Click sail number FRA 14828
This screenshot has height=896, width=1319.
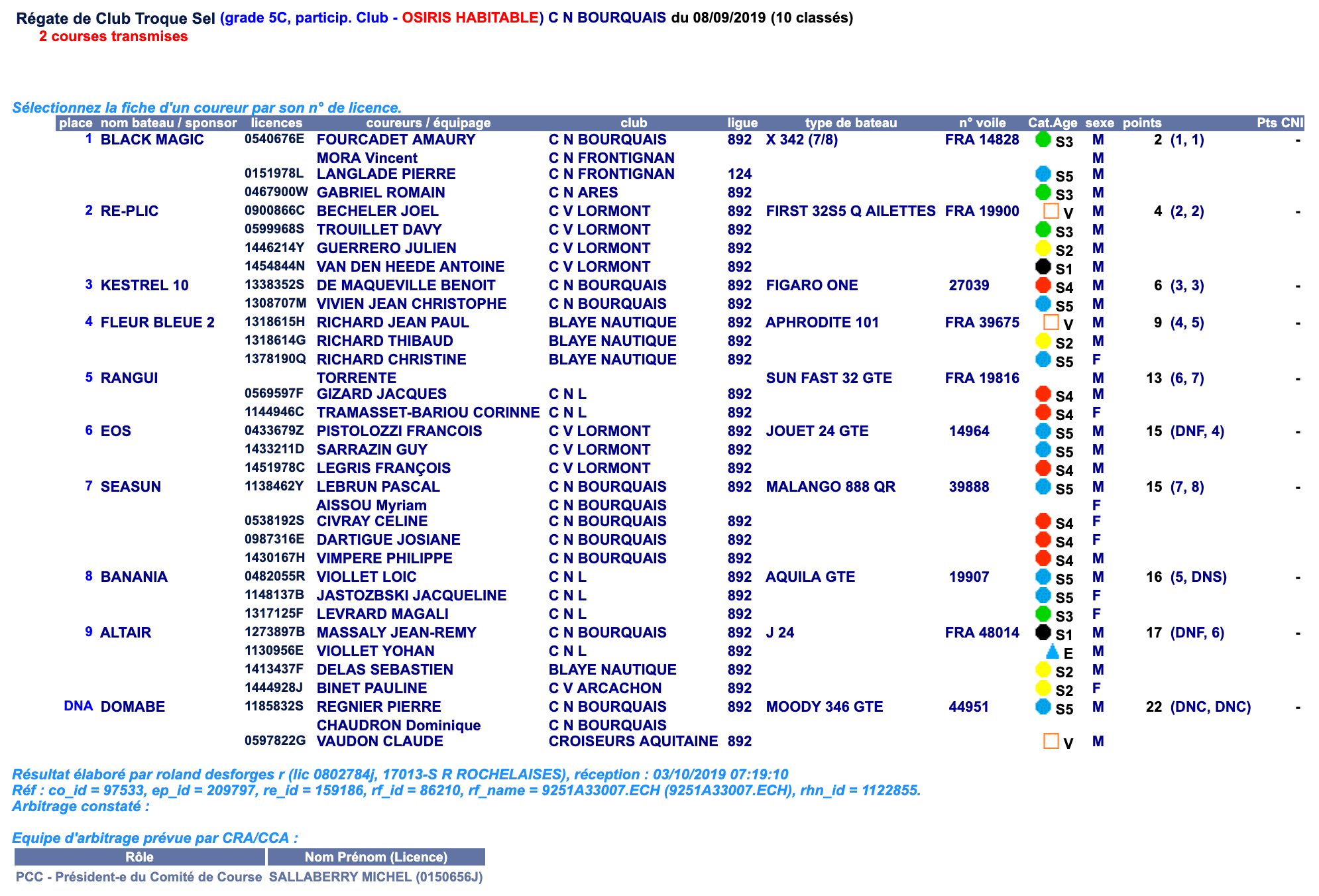982,140
